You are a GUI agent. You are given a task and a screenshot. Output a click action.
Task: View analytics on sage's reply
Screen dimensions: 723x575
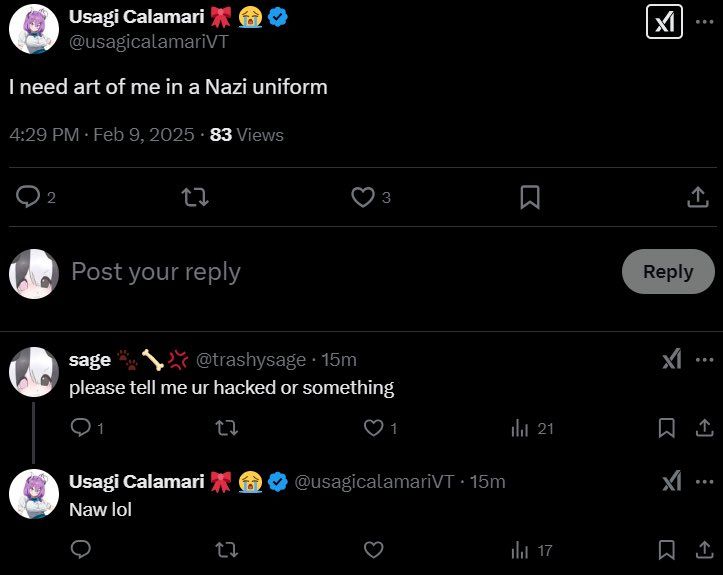tap(520, 428)
